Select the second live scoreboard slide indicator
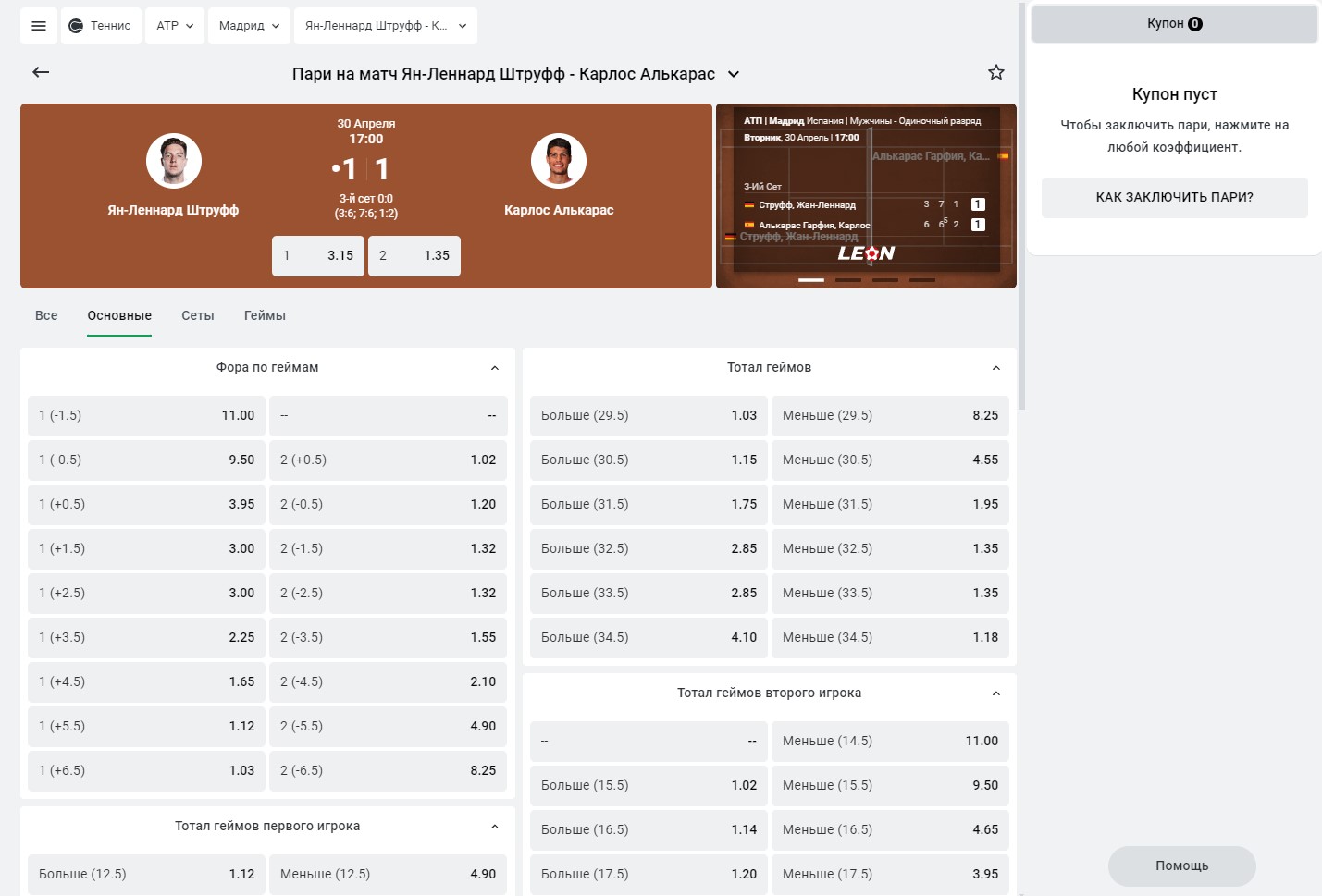Image resolution: width=1322 pixels, height=896 pixels. click(x=848, y=280)
